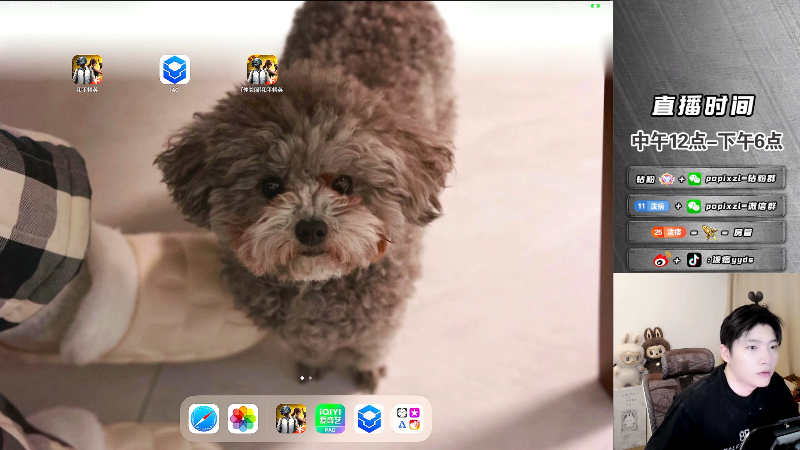Screen dimensions: 800x450
Task: Launch the [体验服]和平精英 test server game
Action: (x=262, y=70)
